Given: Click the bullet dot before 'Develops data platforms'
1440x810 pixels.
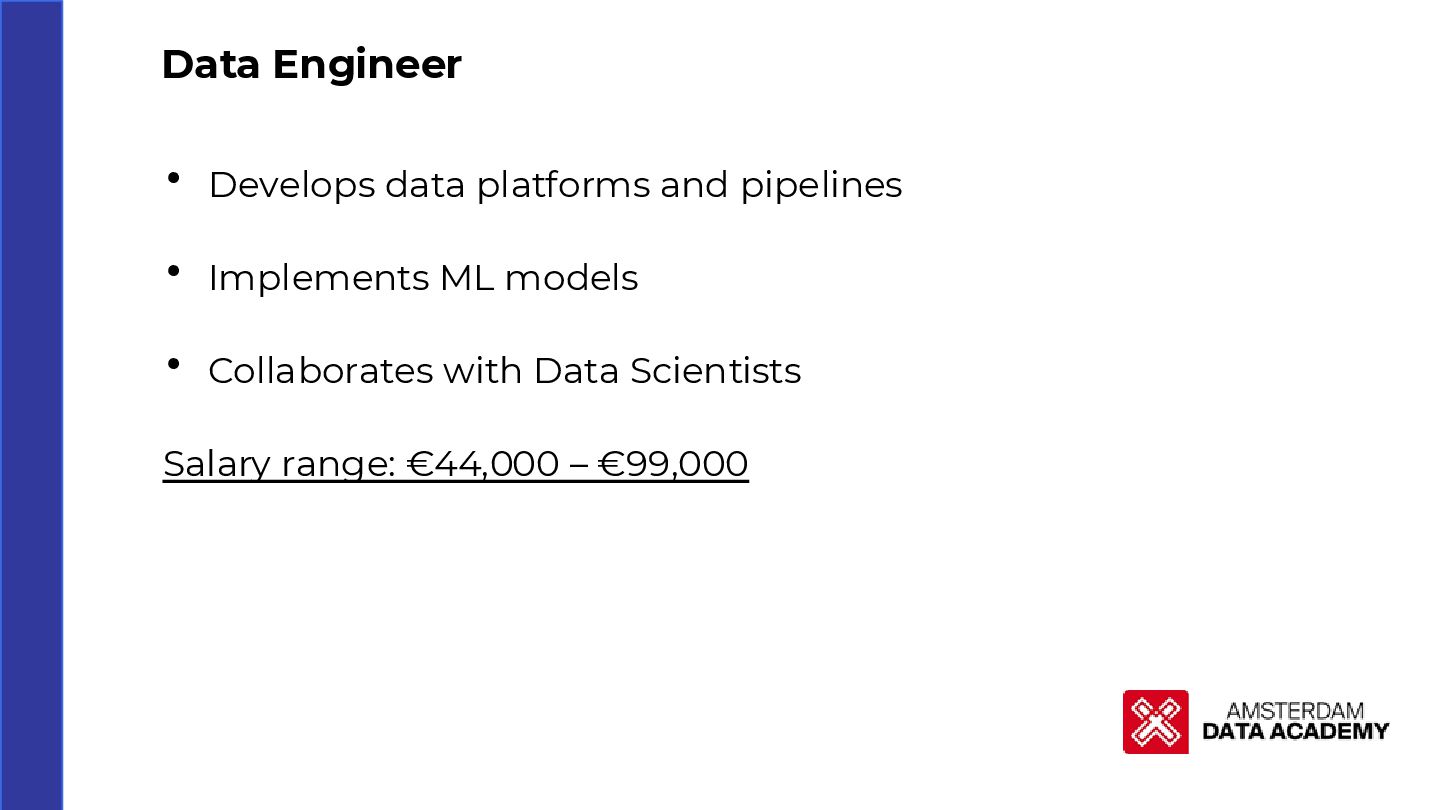Looking at the screenshot, I should pos(174,178).
